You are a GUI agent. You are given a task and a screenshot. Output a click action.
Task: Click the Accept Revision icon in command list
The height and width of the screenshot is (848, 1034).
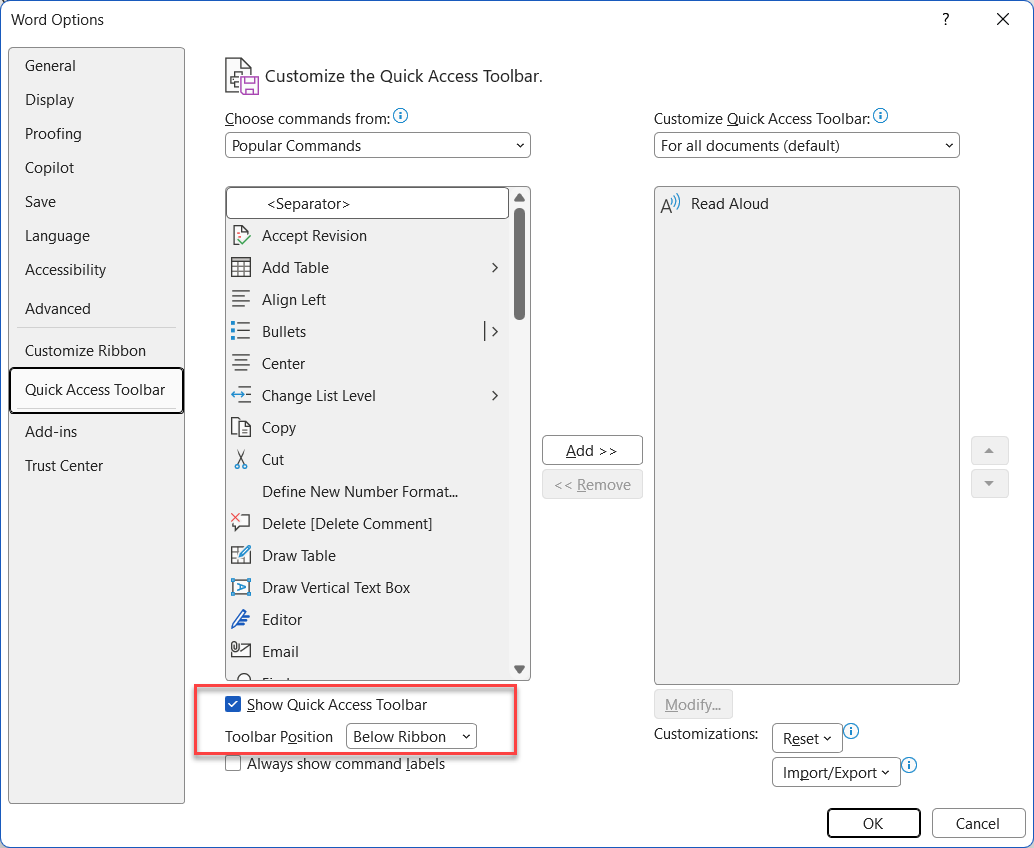[x=241, y=235]
